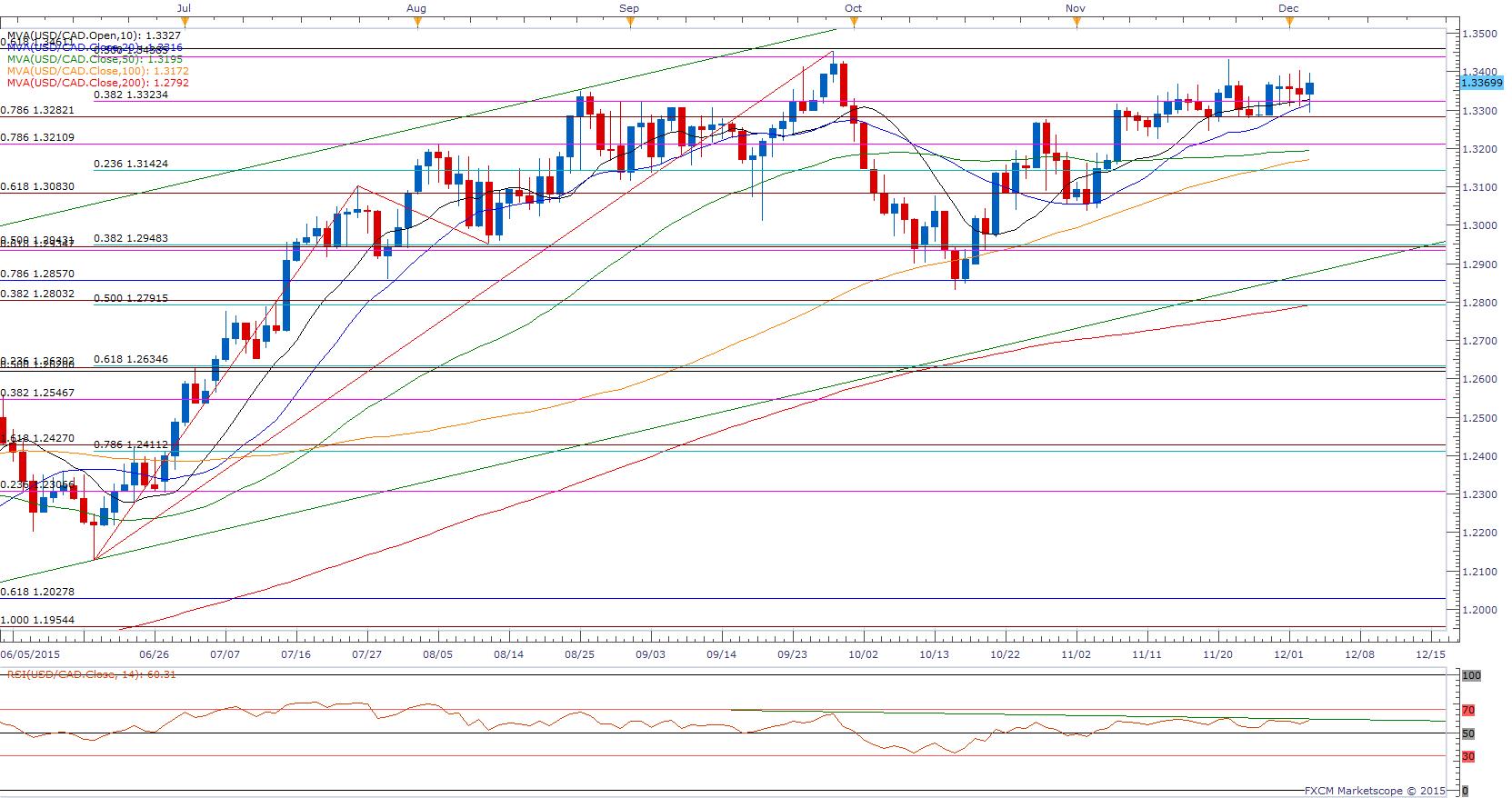
Task: Select the 0.382 1.28032 Fibonacci label
Action: (37, 294)
